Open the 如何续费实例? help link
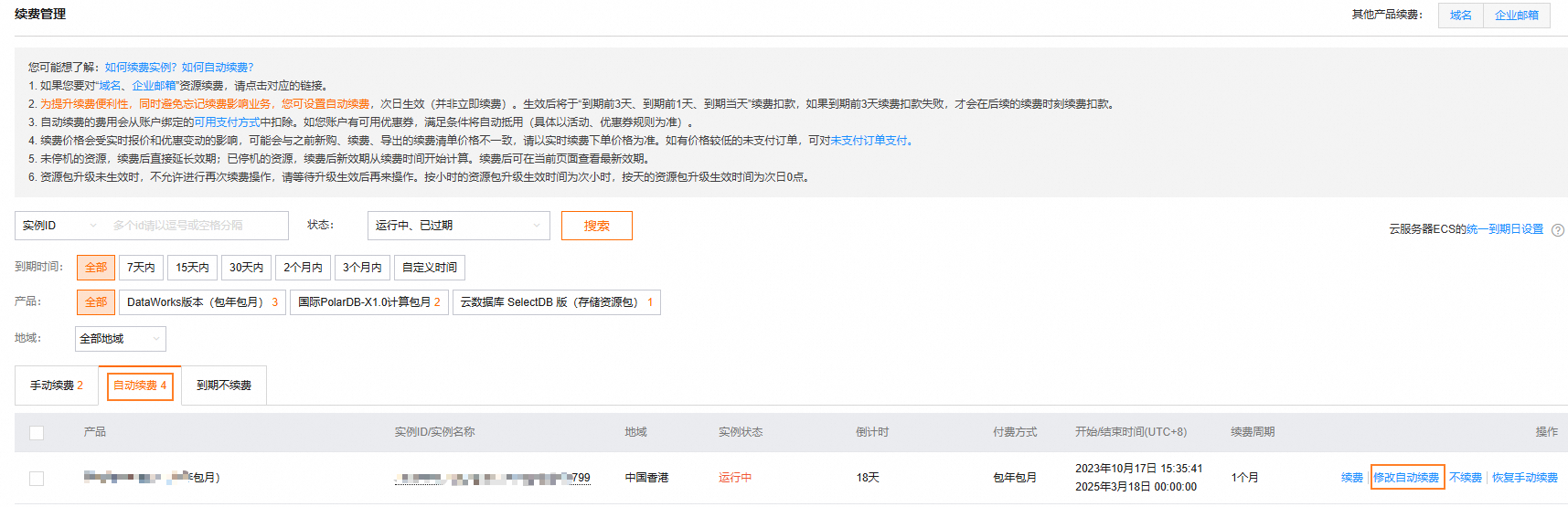The width and height of the screenshot is (1568, 507). [141, 68]
